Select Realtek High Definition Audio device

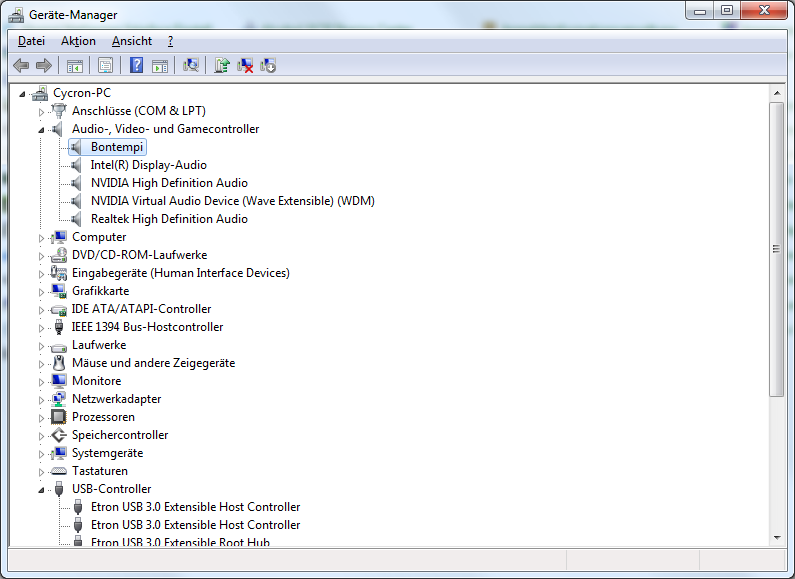point(169,219)
